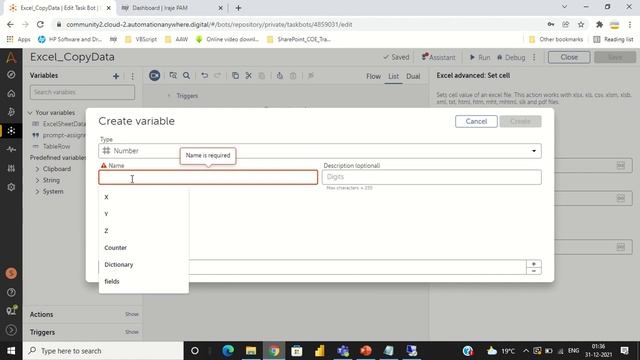Collapse Your variables section
640x360 pixels.
(x=30, y=113)
